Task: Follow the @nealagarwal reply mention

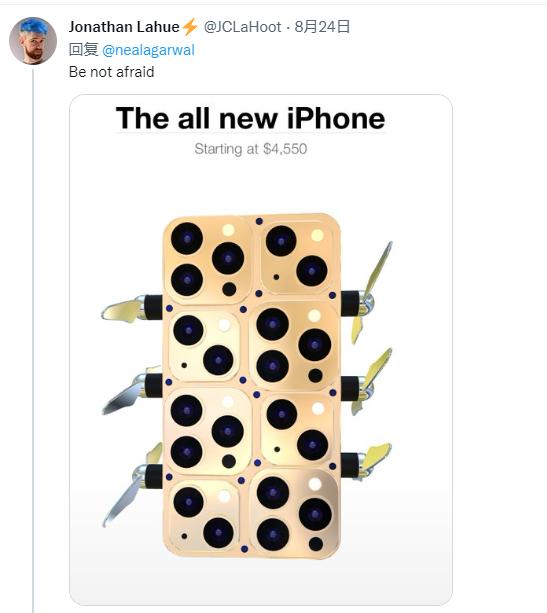Action: [148, 50]
